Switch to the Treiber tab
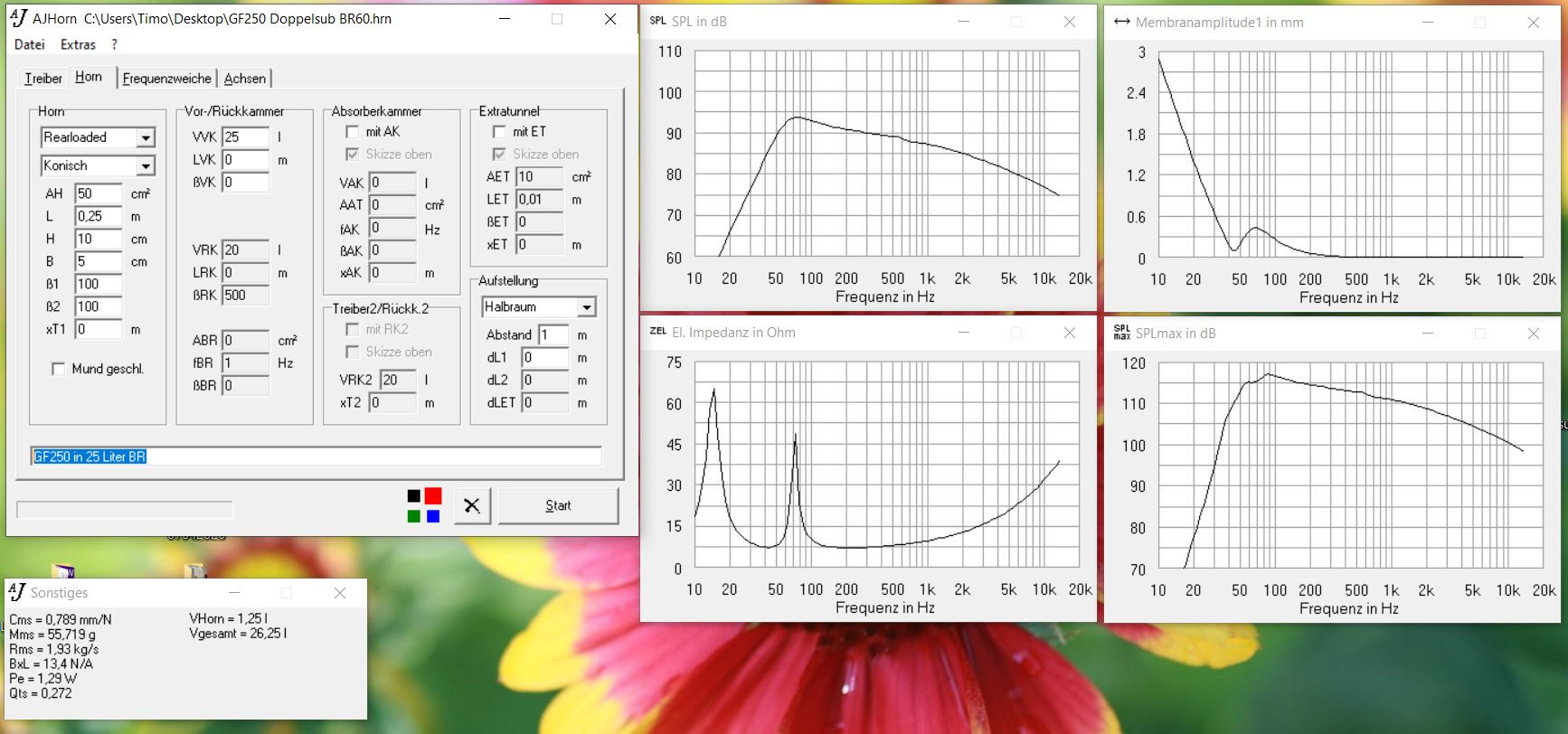1568x734 pixels. coord(43,79)
